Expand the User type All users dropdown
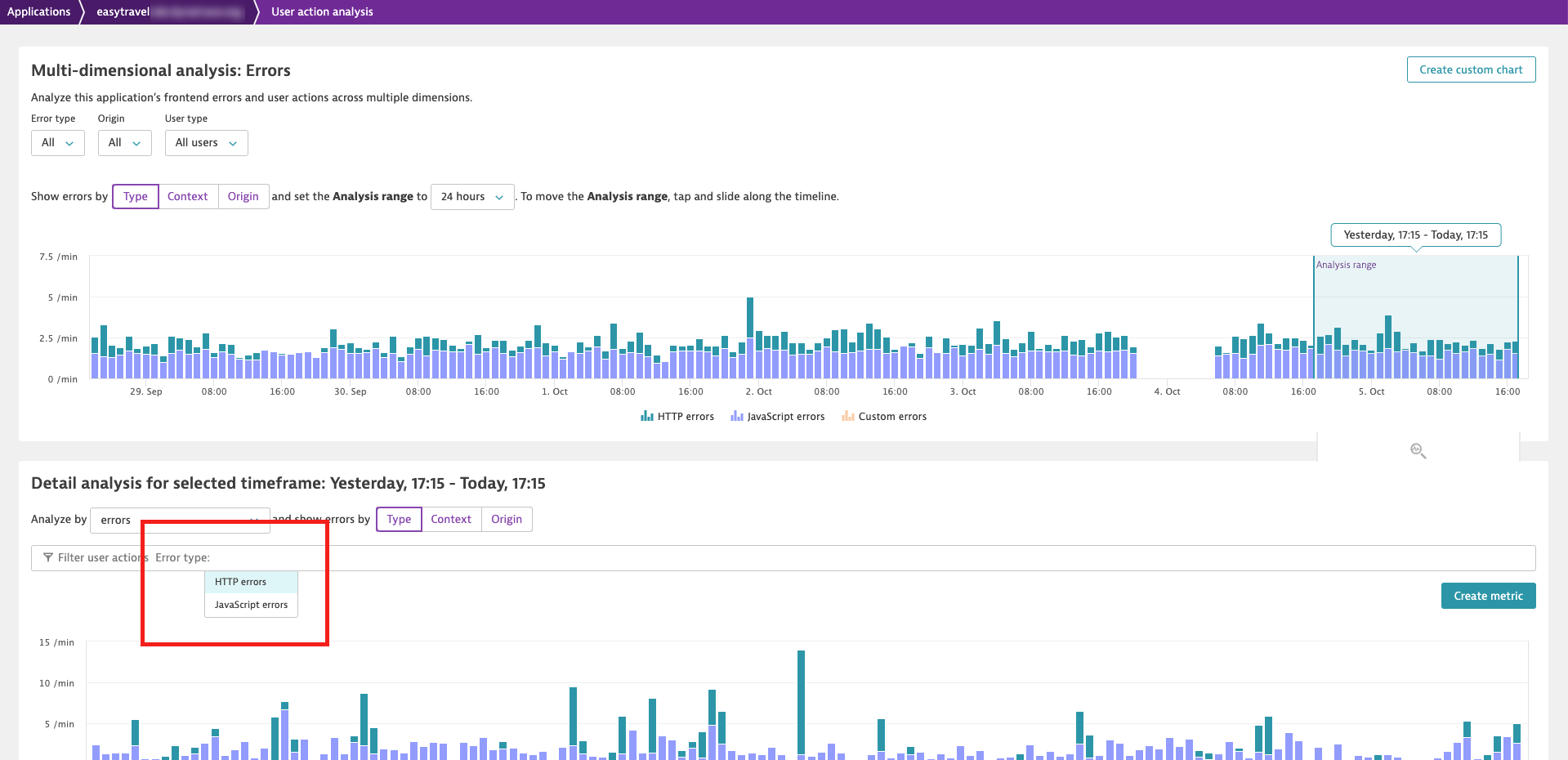Screen dimensions: 1568x760 [x=207, y=142]
